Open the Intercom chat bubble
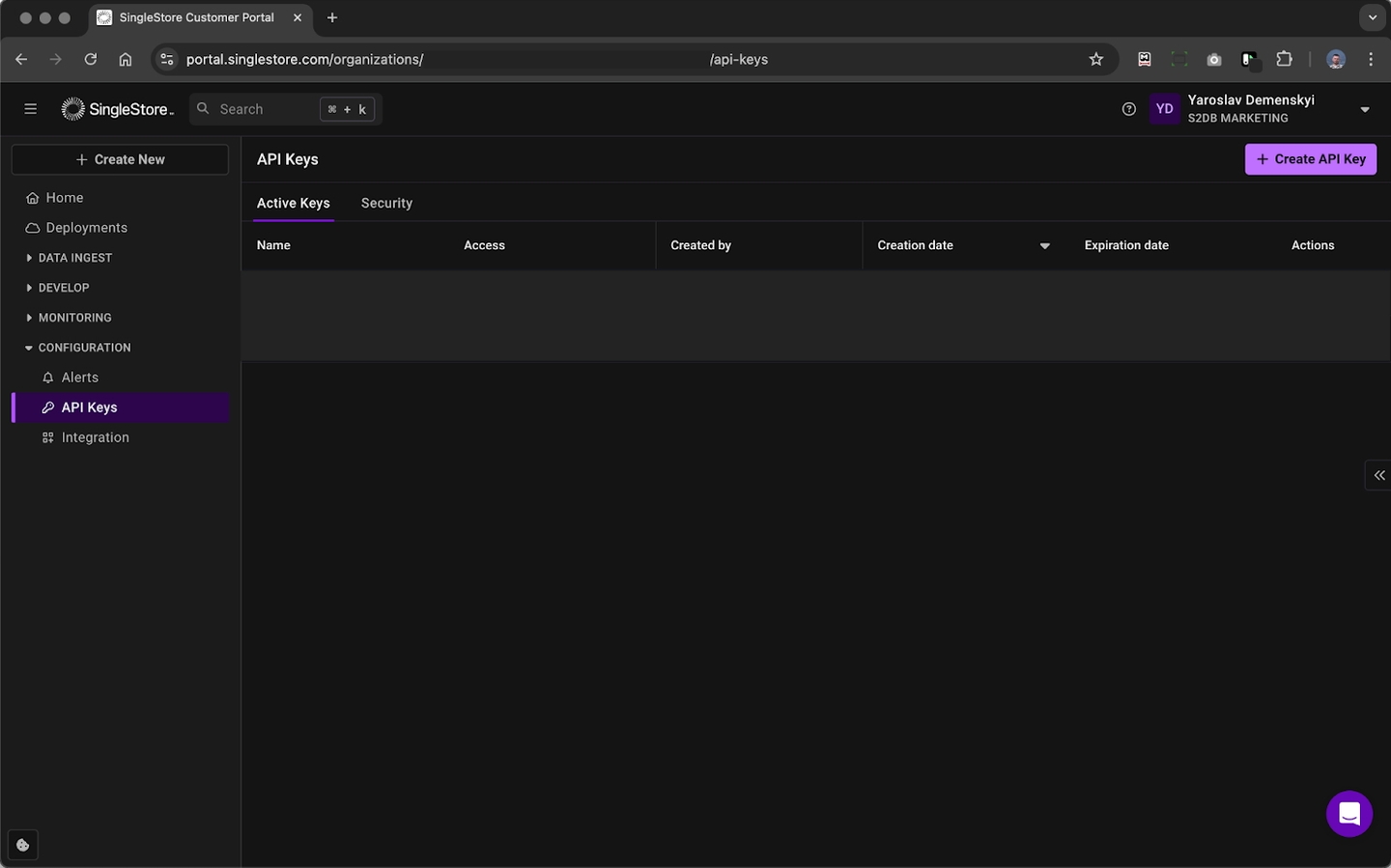 pos(1348,813)
